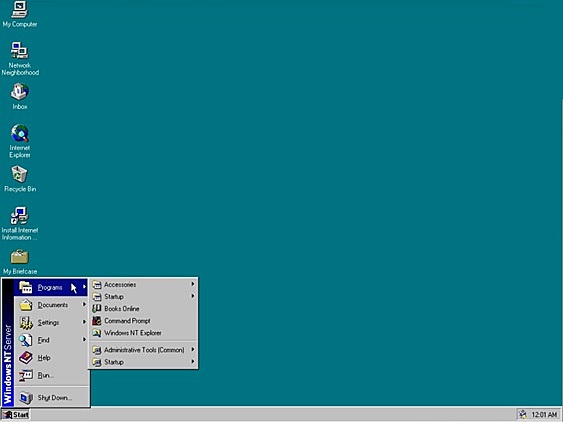Open Programs in the Start menu
The height and width of the screenshot is (422, 563).
(51, 287)
